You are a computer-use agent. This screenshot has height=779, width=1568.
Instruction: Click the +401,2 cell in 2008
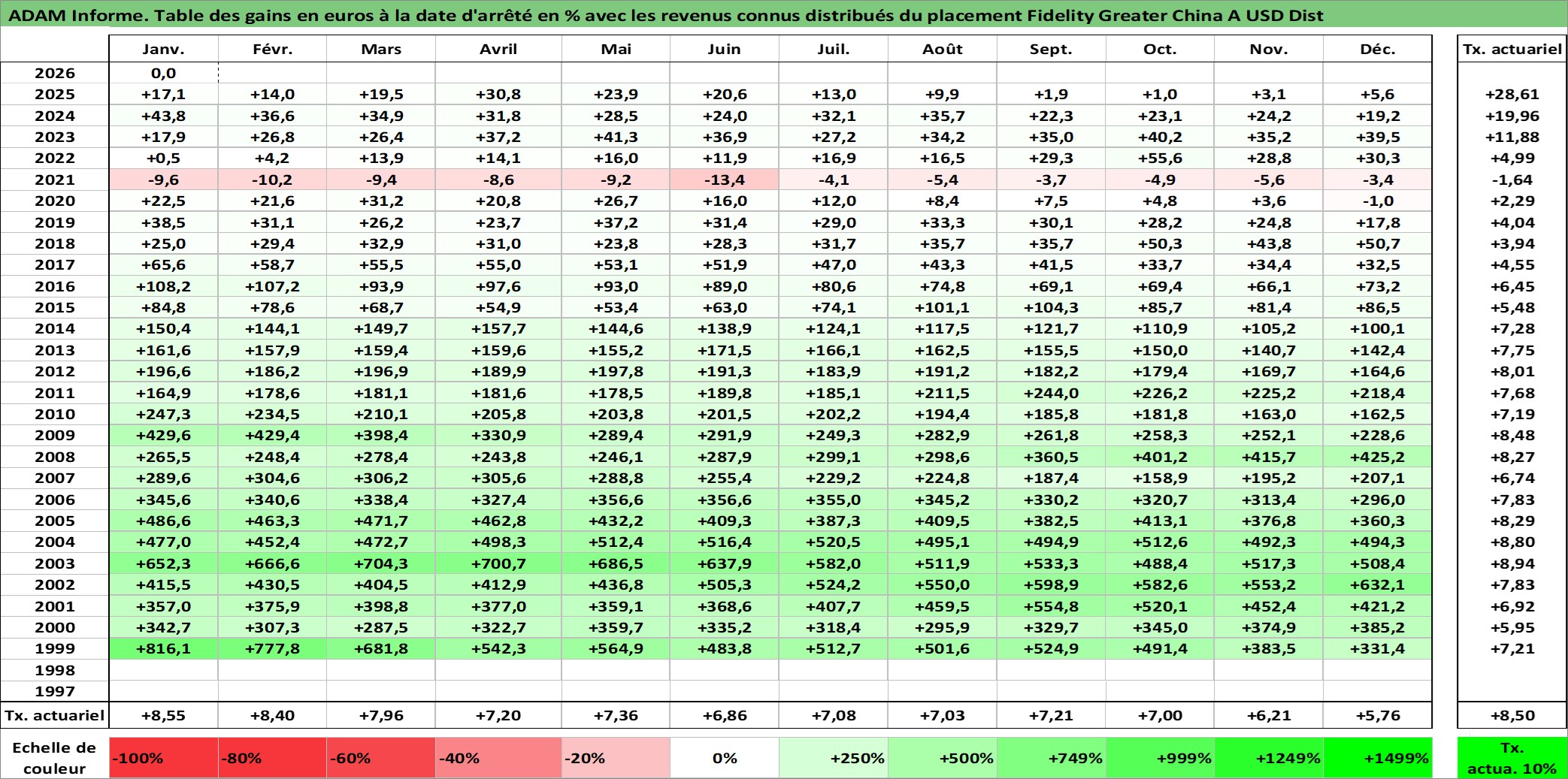(1160, 457)
